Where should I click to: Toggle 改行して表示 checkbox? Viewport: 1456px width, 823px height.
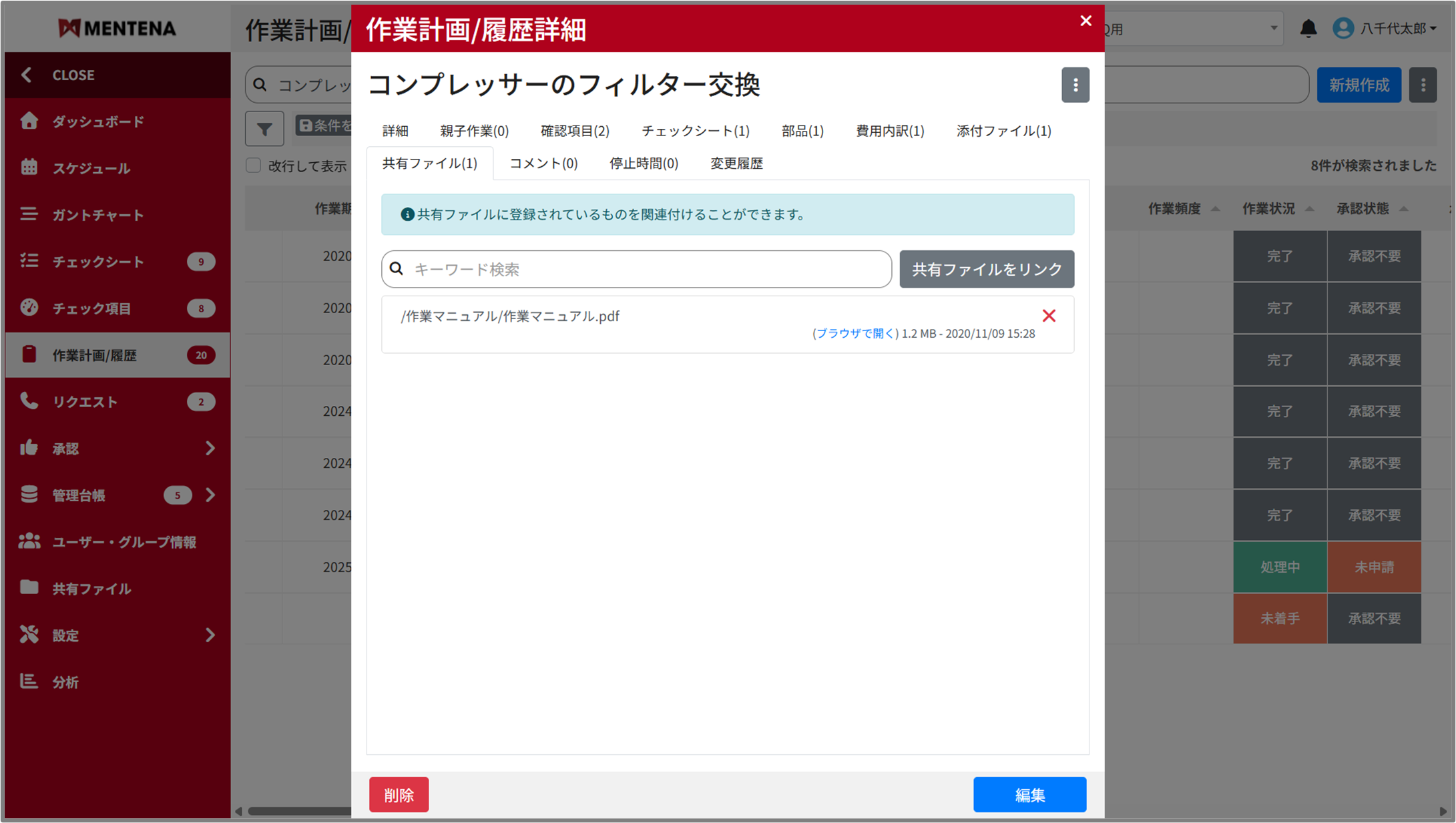pyautogui.click(x=253, y=166)
